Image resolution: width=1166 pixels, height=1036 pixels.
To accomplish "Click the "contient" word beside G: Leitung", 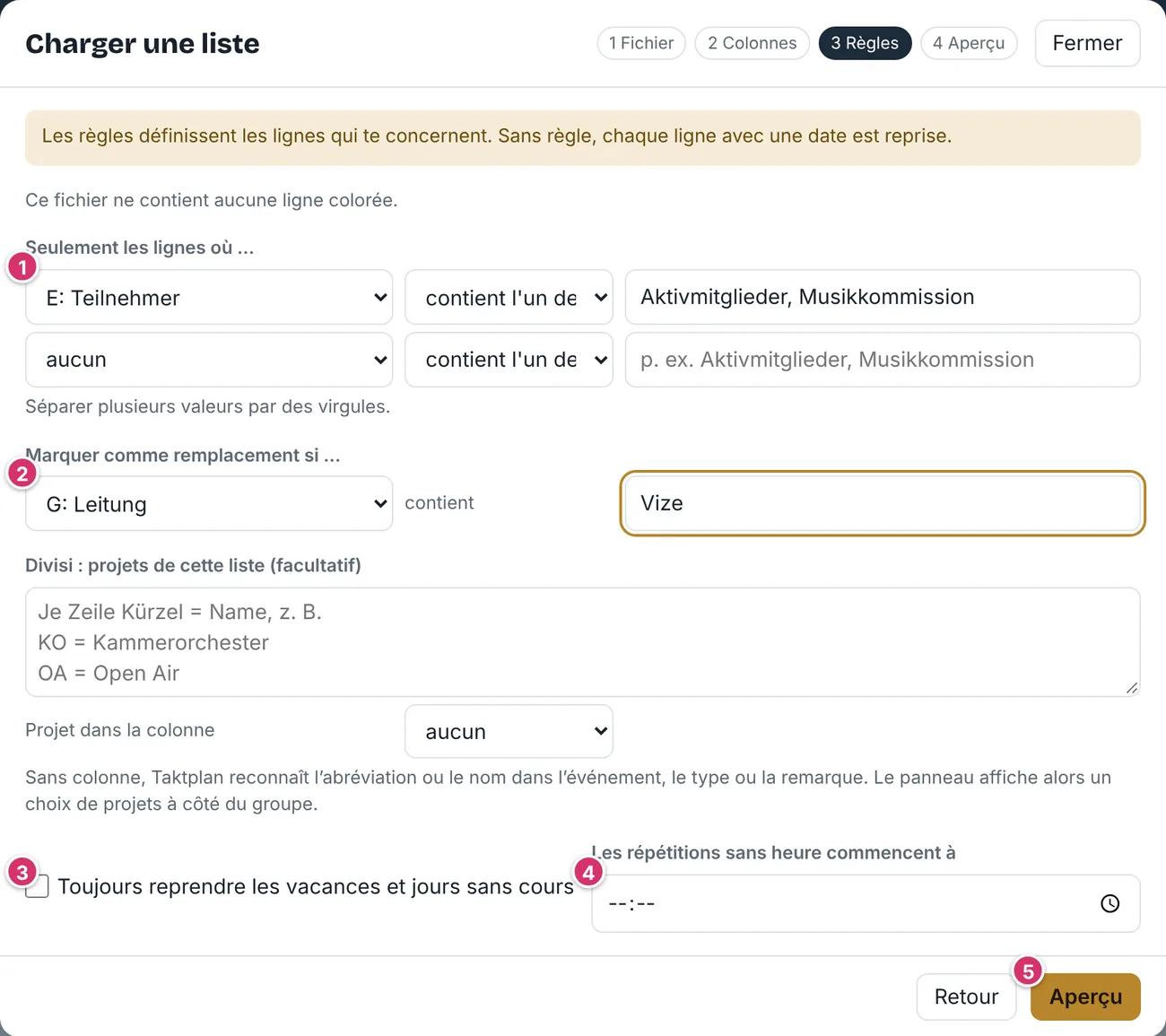I will pyautogui.click(x=439, y=502).
